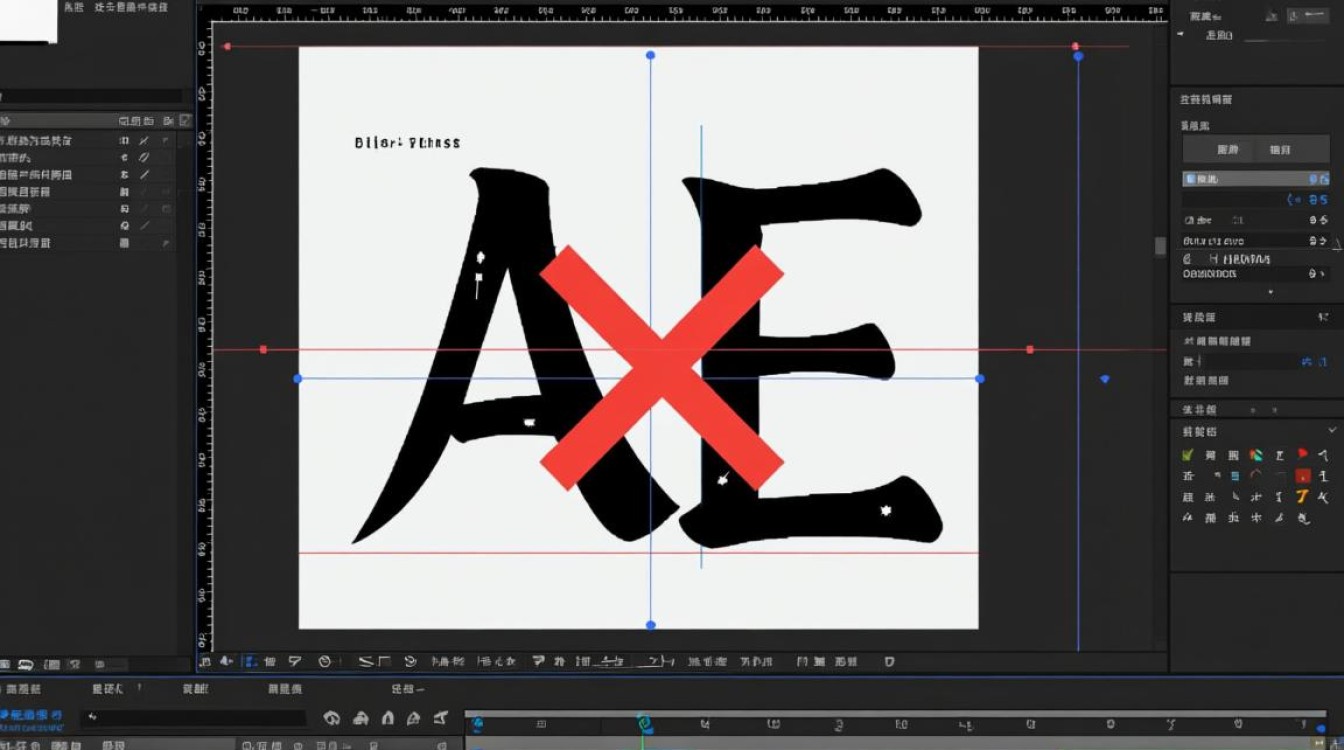Click the viewer's vertical scrollbar thumb
This screenshot has height=750, width=1344.
(x=1160, y=246)
